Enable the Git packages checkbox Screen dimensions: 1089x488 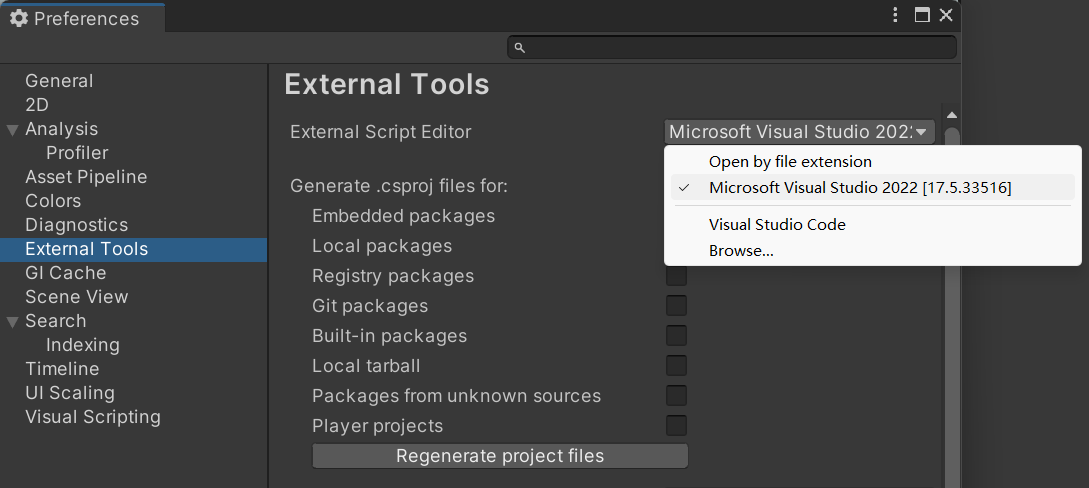[x=677, y=306]
